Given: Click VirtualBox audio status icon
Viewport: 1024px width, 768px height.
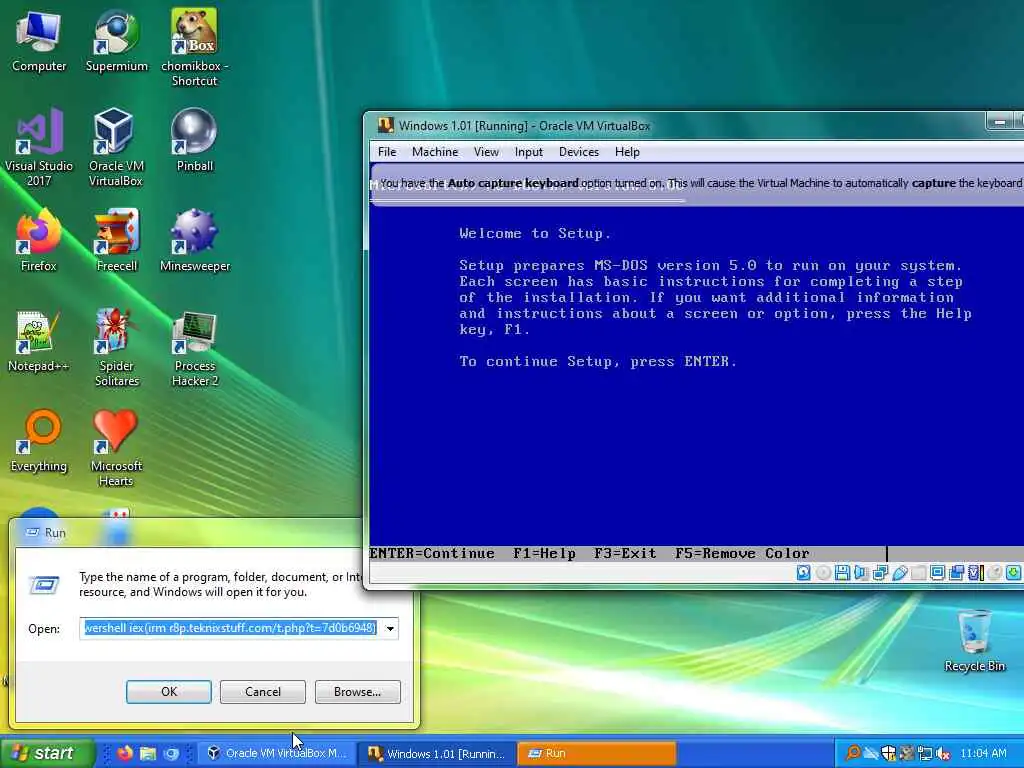Looking at the screenshot, I should pyautogui.click(x=861, y=573).
